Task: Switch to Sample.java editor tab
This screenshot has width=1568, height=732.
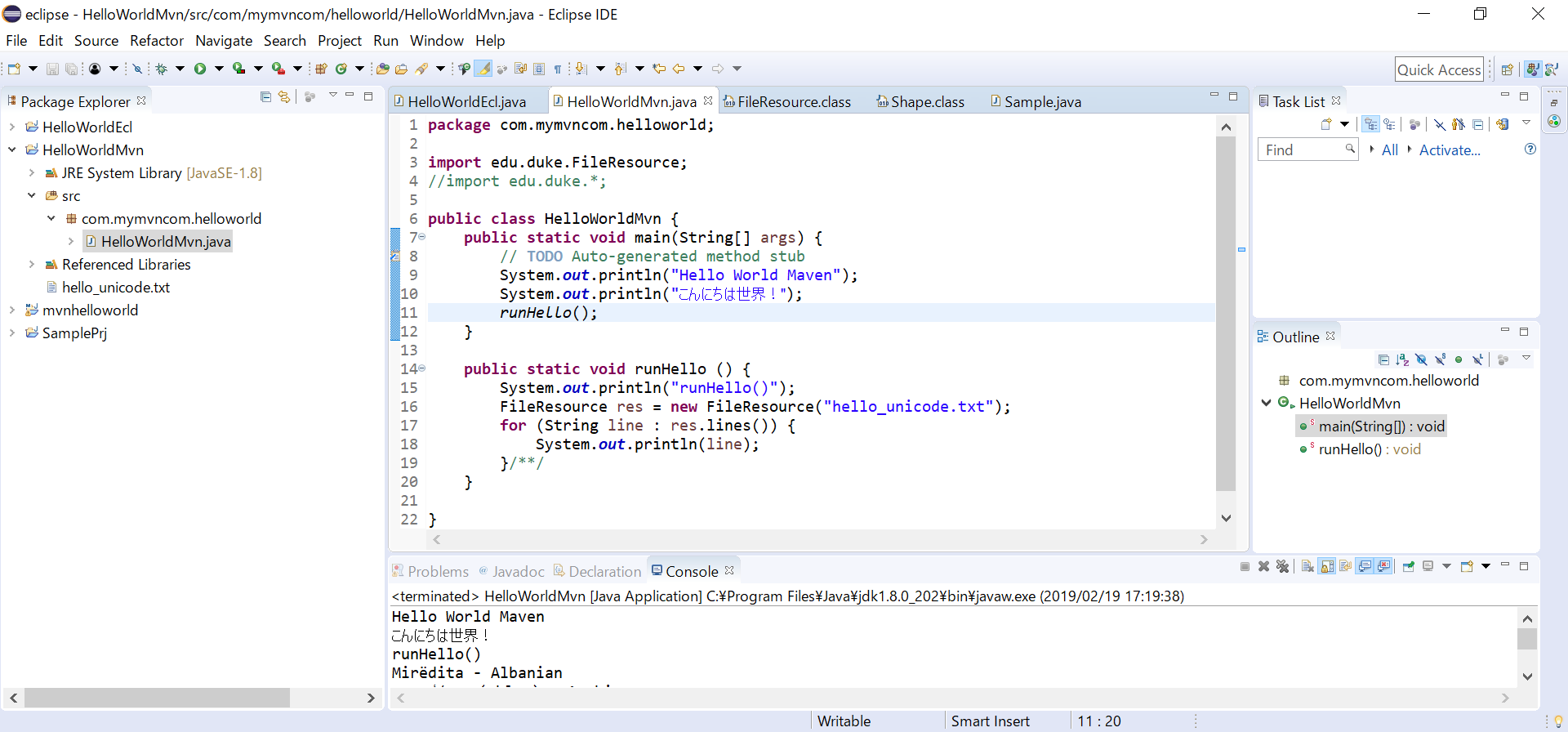Action: pyautogui.click(x=1036, y=101)
